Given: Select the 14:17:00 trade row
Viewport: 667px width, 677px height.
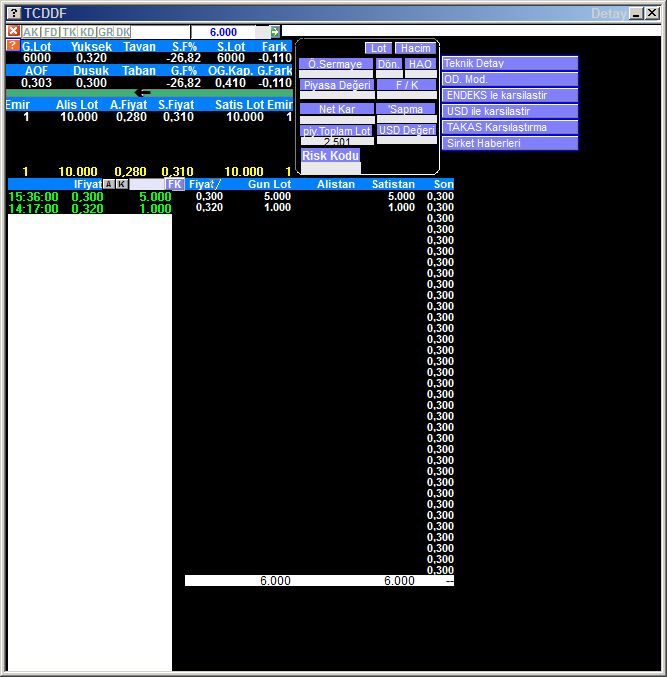Looking at the screenshot, I should click(x=90, y=209).
